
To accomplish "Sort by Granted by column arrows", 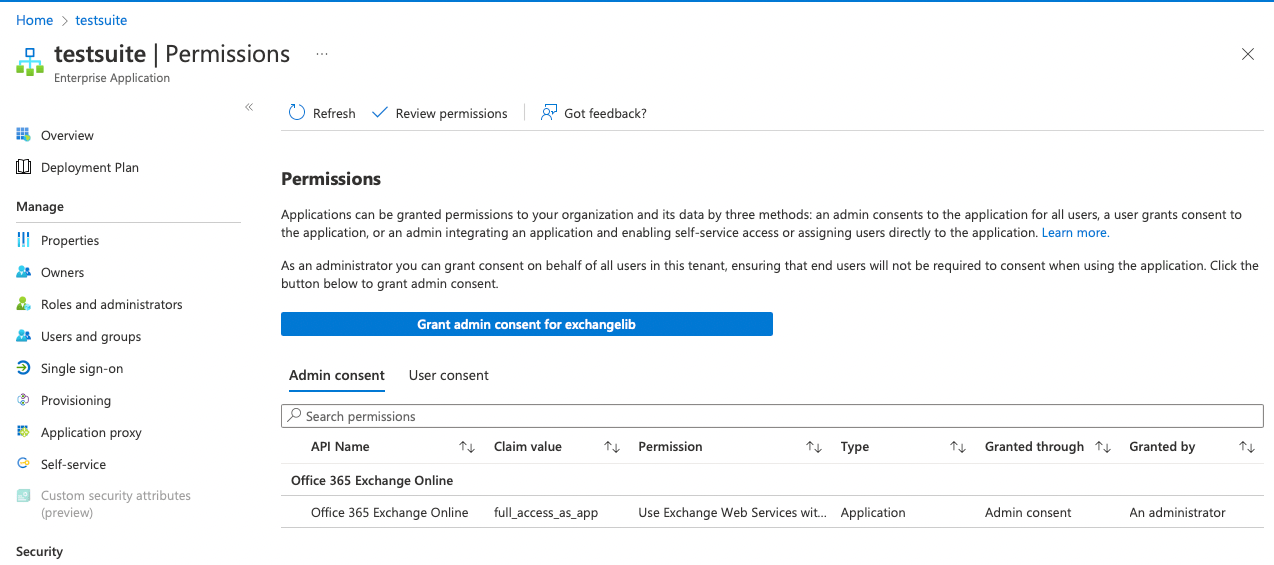I will (1247, 447).
